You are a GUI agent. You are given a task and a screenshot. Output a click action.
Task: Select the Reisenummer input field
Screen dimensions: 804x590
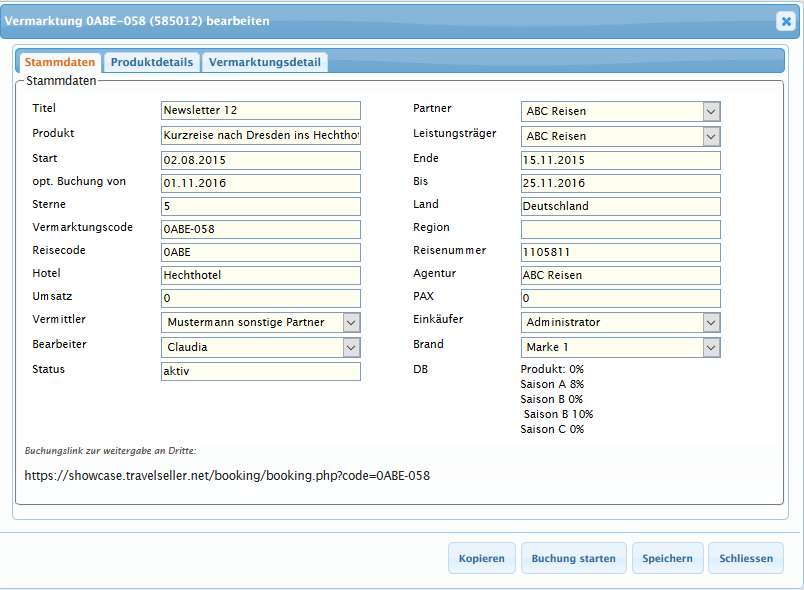click(x=620, y=252)
